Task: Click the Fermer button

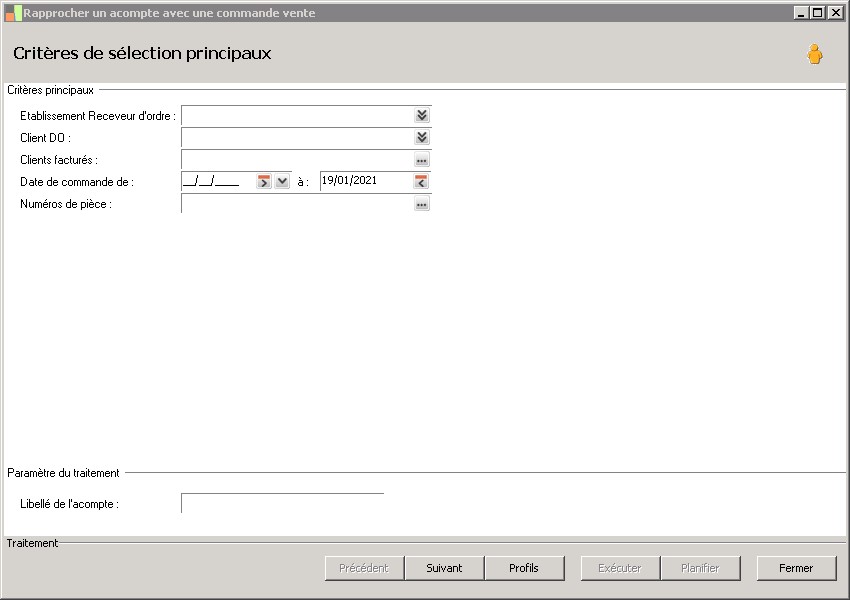Action: pos(796,568)
